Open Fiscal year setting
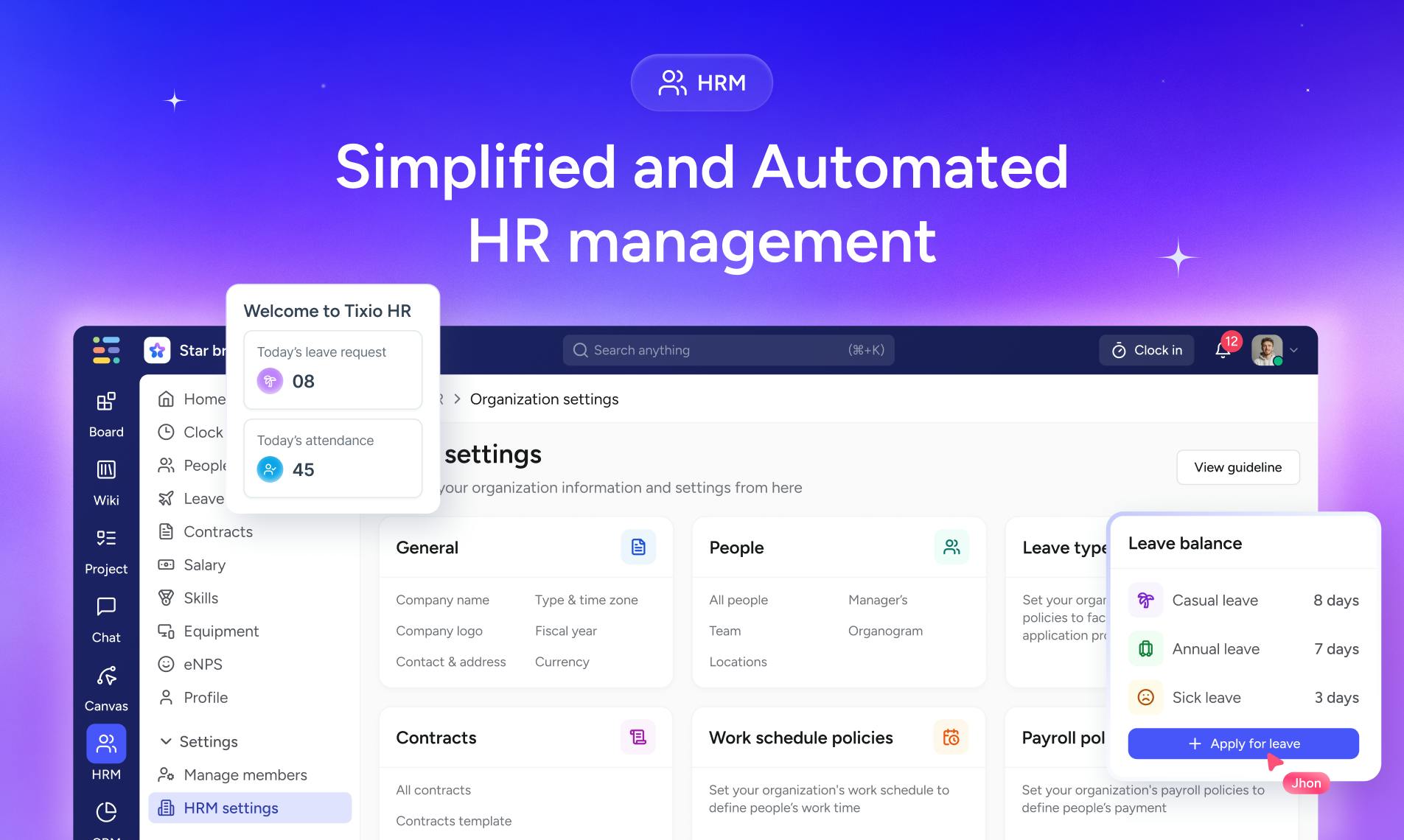1404x840 pixels. [x=566, y=631]
